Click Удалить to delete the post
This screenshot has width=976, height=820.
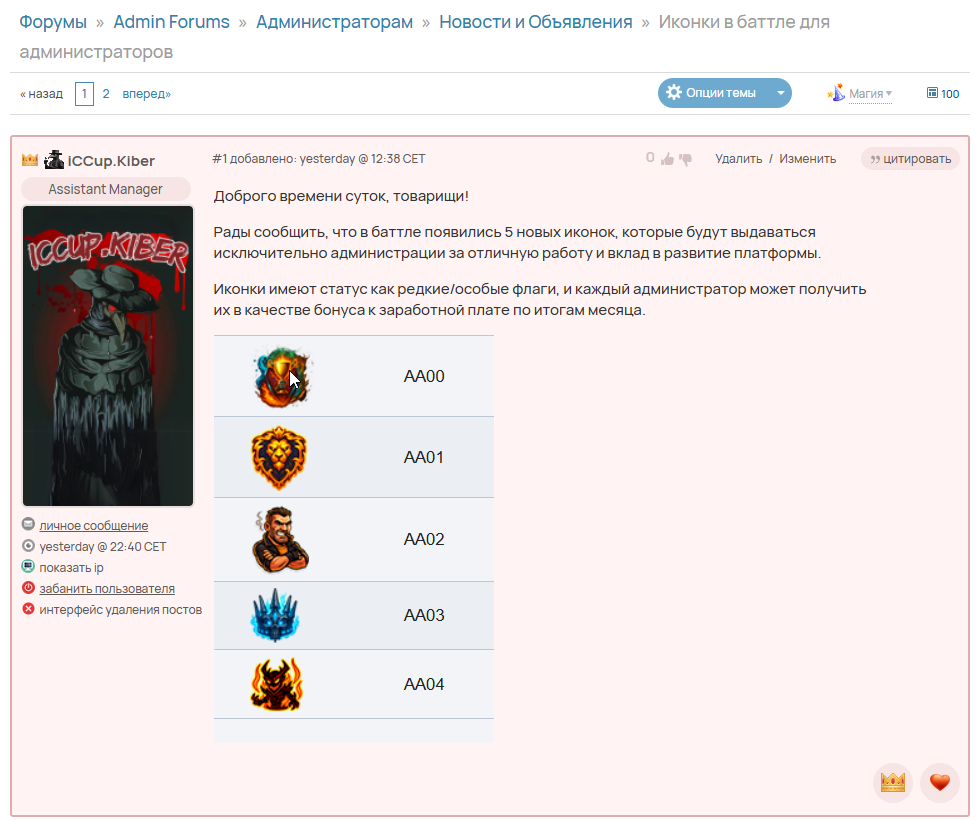tap(738, 159)
